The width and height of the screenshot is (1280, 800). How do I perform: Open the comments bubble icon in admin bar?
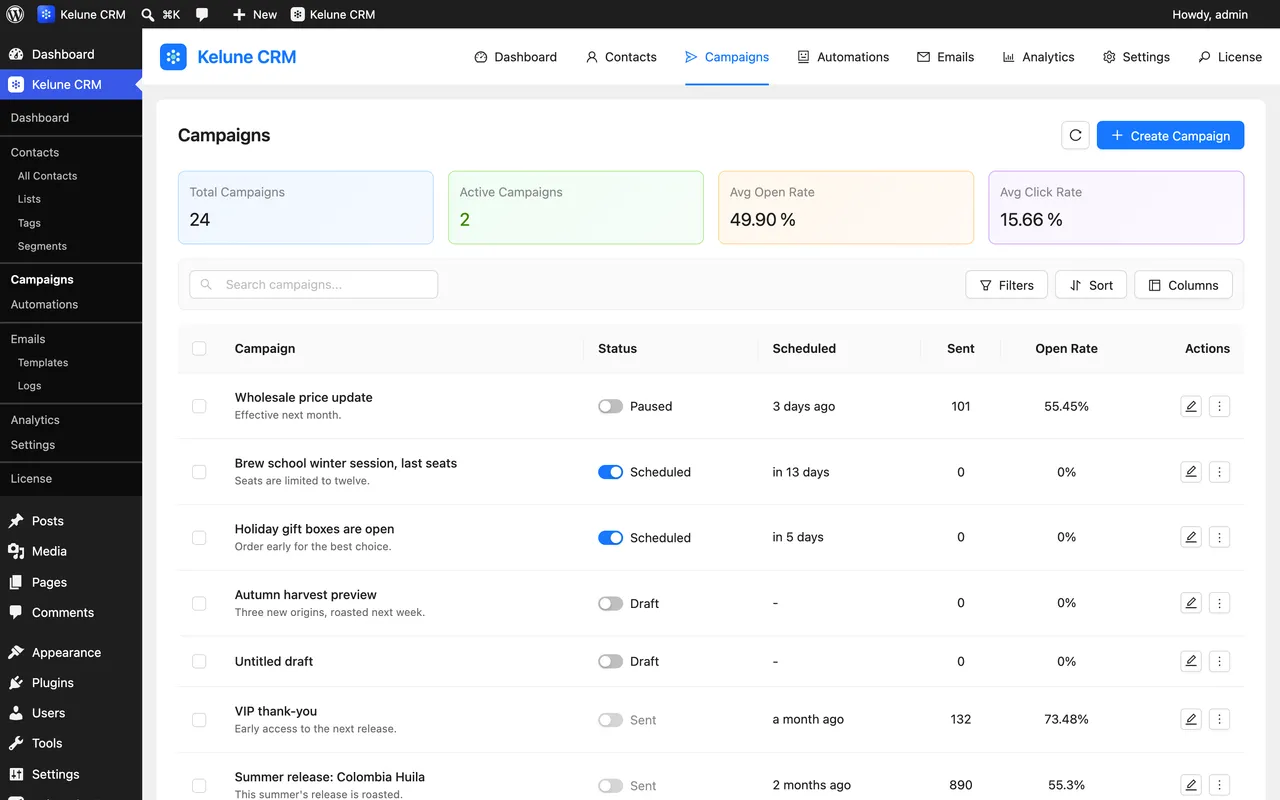(x=202, y=14)
